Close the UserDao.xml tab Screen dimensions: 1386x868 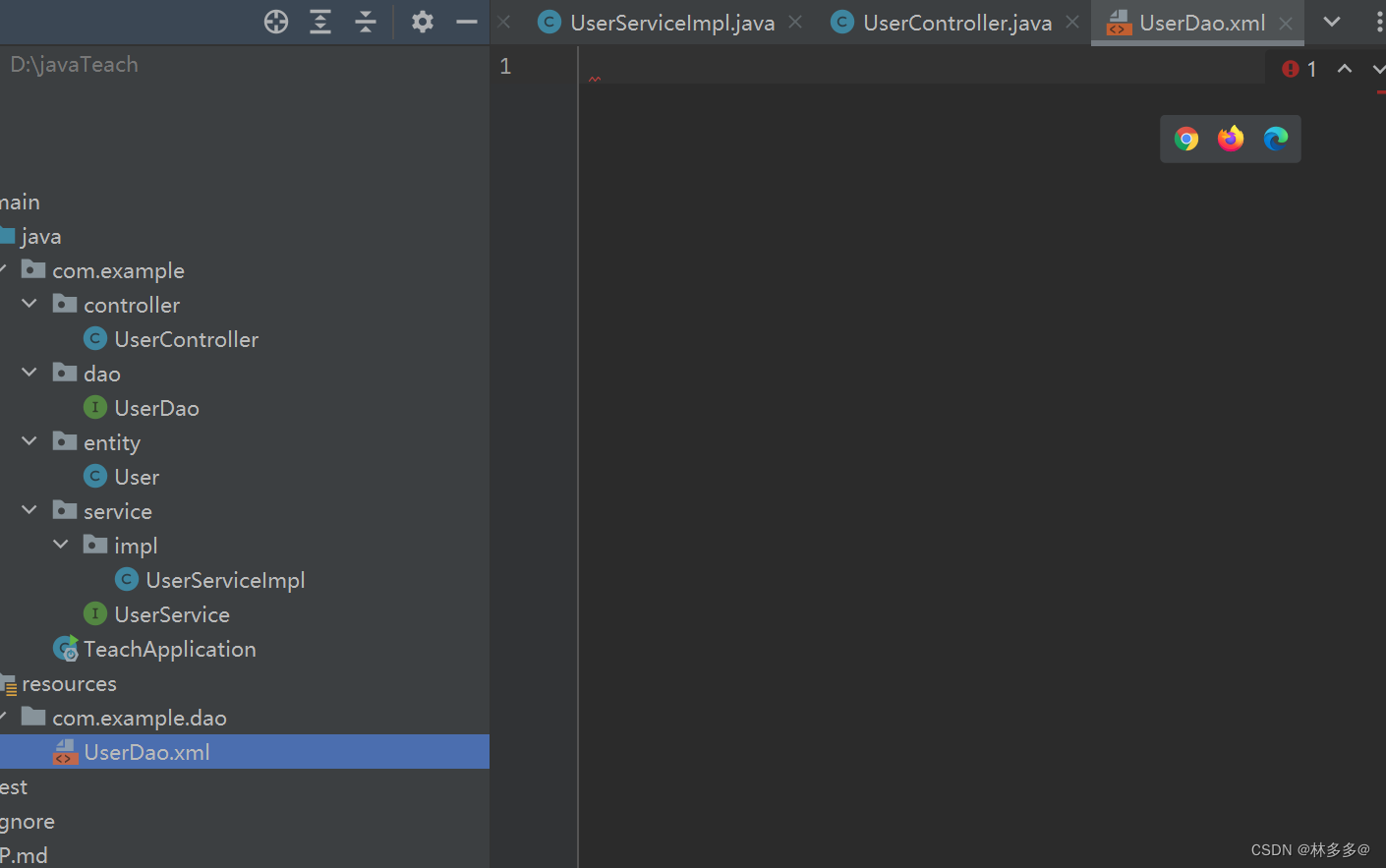point(1286,22)
